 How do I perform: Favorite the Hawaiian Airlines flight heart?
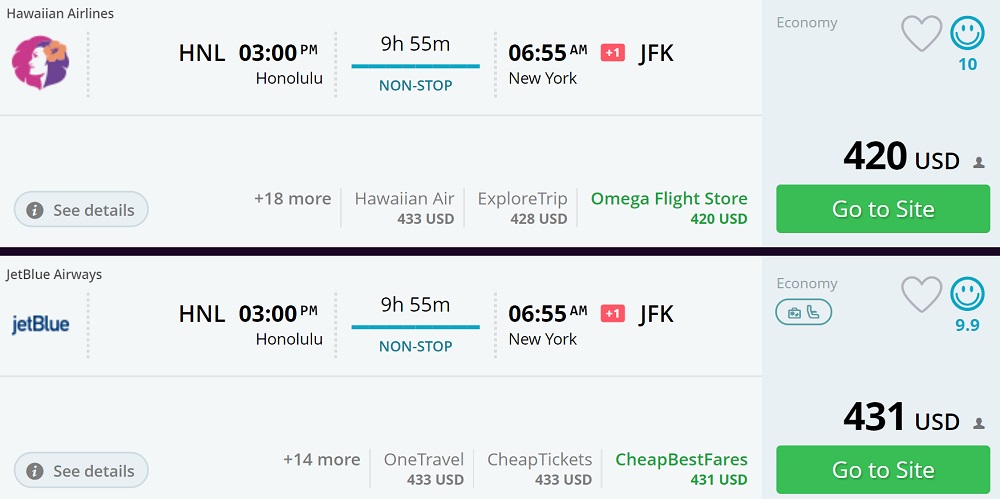click(921, 34)
